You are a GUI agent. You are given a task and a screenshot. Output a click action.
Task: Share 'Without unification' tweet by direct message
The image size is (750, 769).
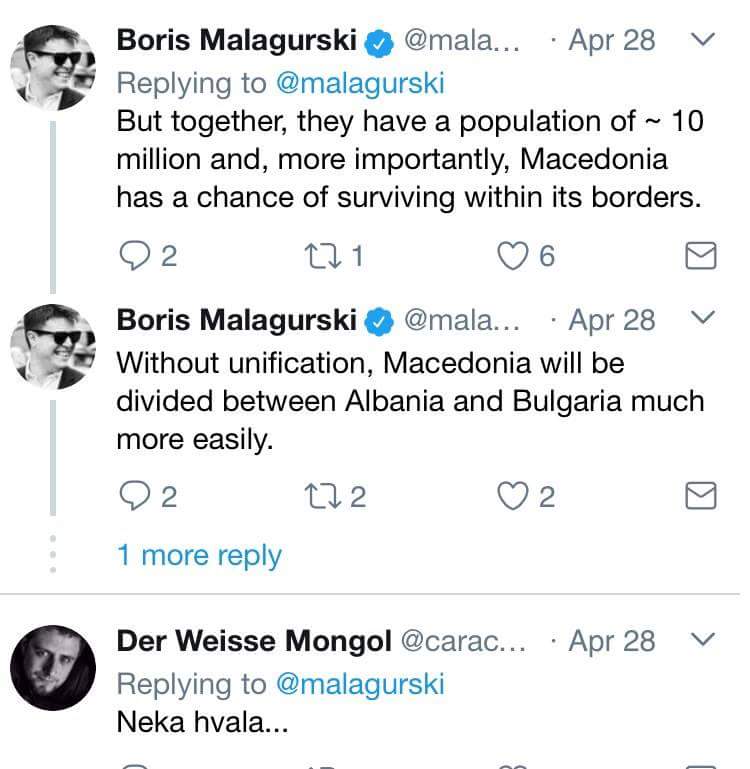701,496
